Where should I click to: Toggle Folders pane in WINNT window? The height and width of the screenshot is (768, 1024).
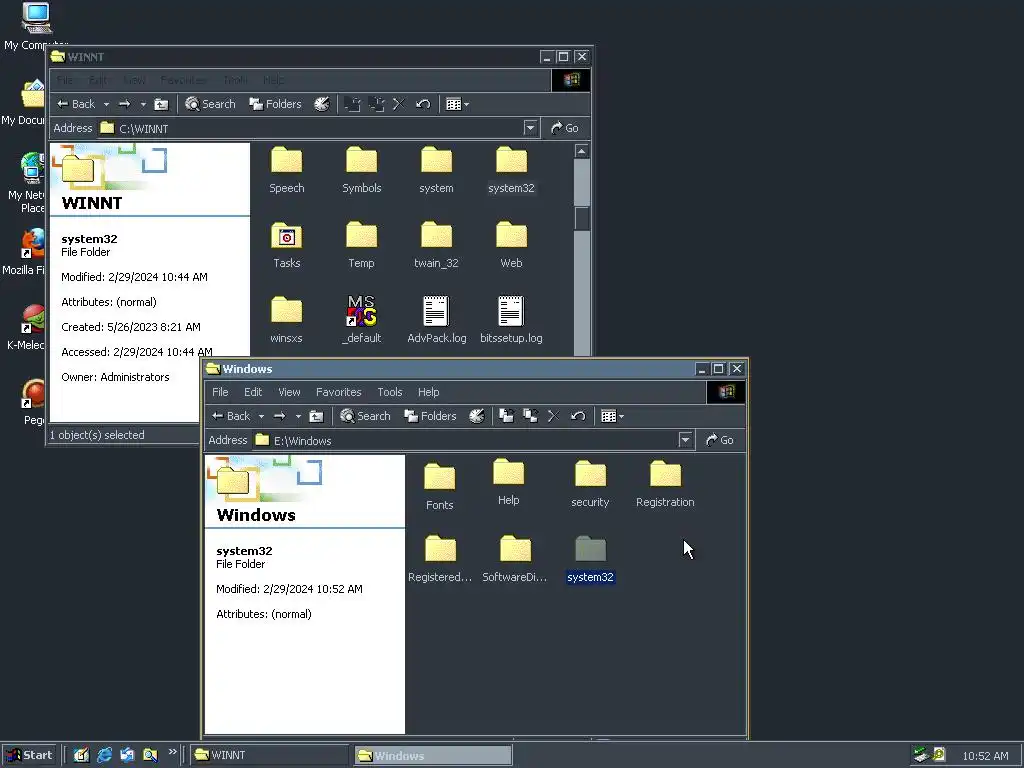coord(276,104)
